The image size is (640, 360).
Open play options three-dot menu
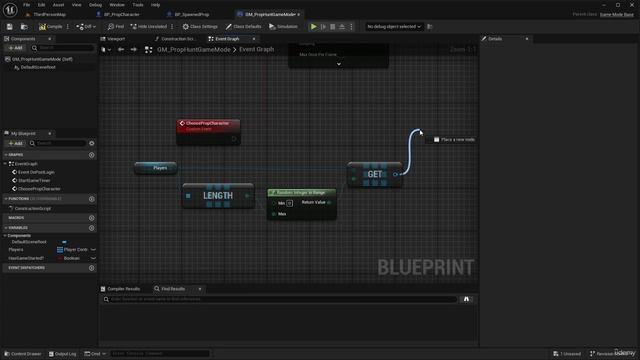(x=351, y=27)
